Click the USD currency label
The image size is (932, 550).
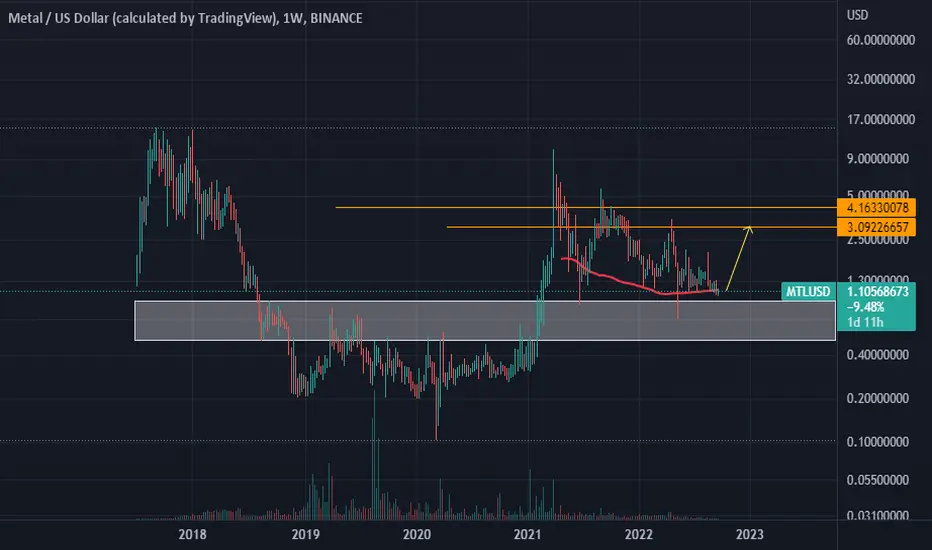pos(857,15)
